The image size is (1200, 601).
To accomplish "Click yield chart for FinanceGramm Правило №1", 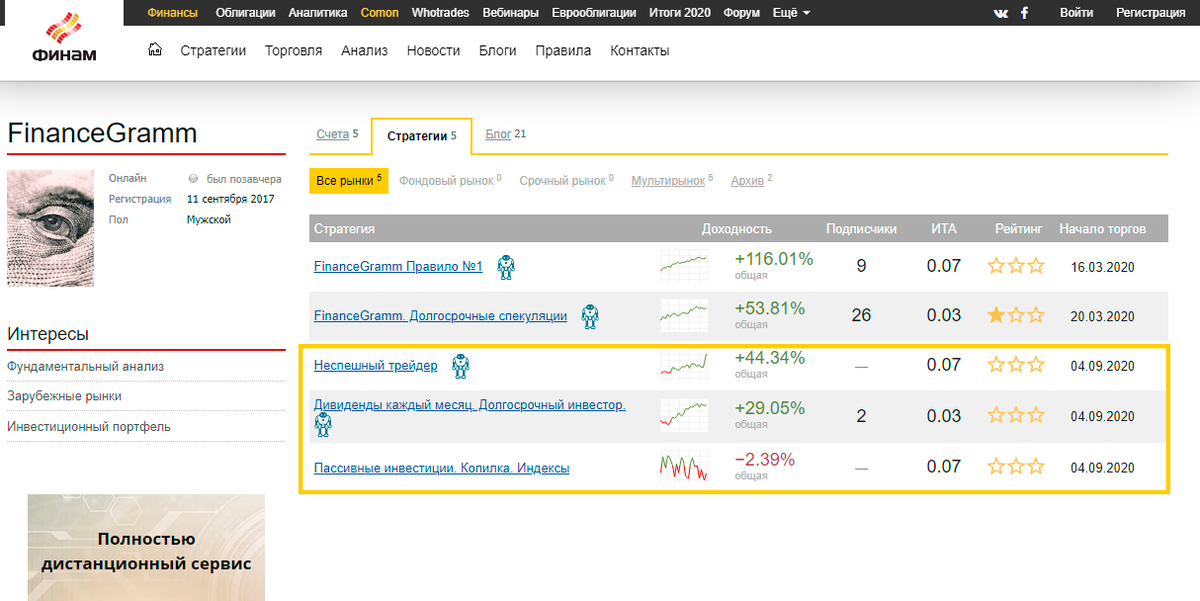I will tap(684, 266).
